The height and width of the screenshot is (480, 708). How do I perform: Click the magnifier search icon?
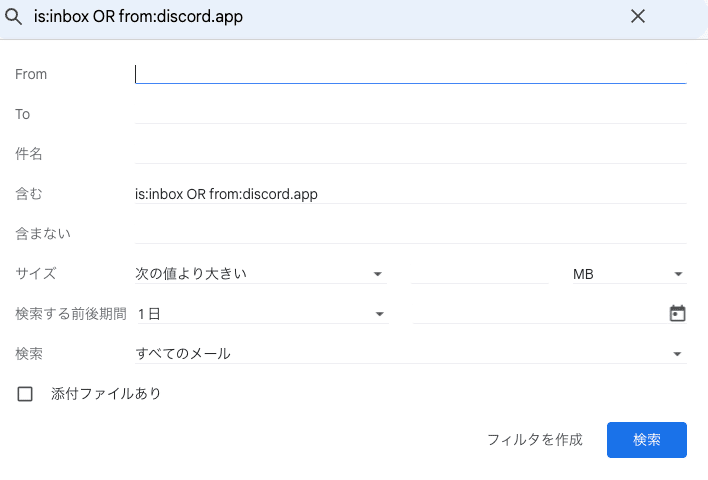click(14, 17)
